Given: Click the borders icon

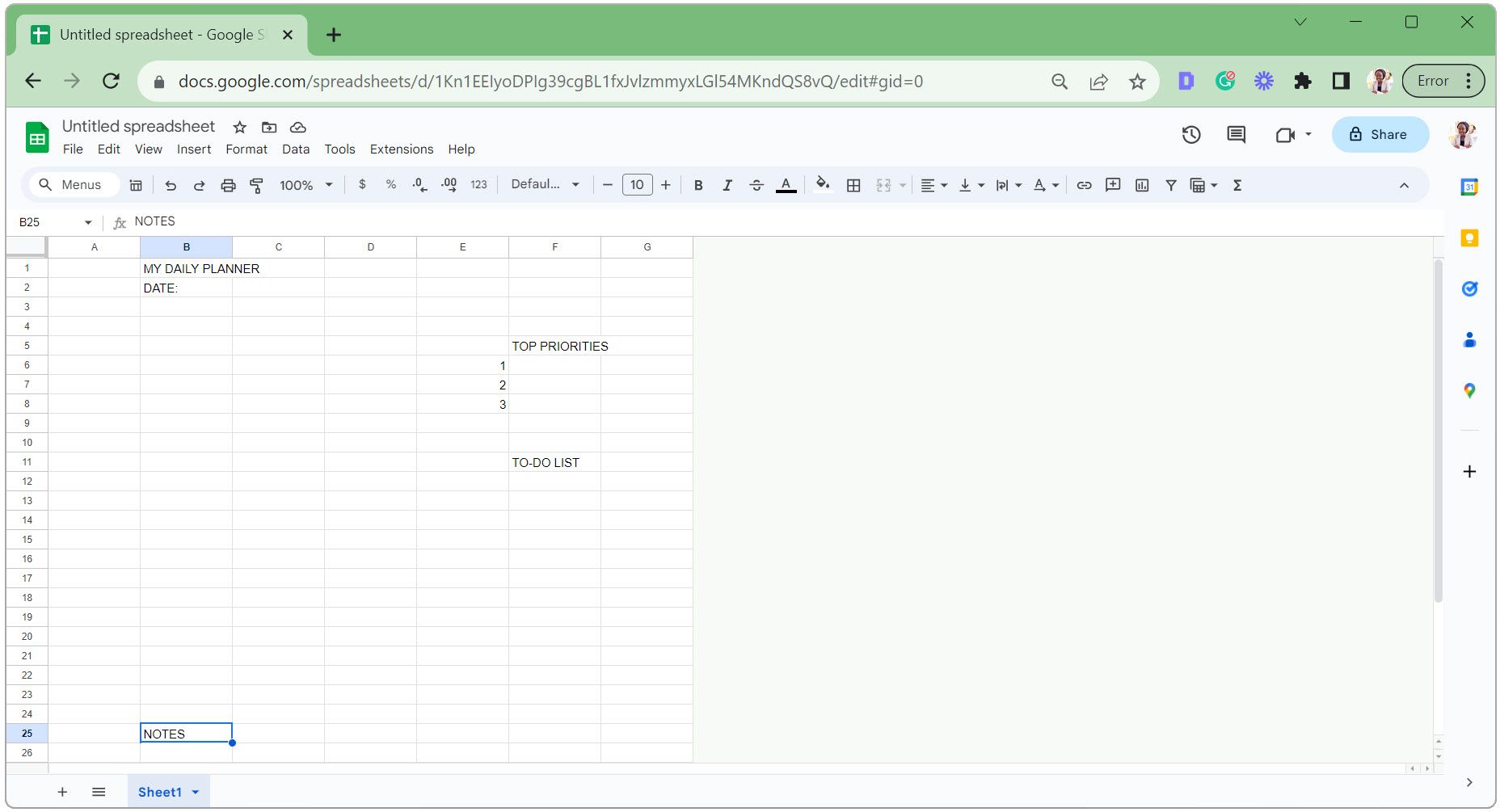Looking at the screenshot, I should pyautogui.click(x=853, y=185).
